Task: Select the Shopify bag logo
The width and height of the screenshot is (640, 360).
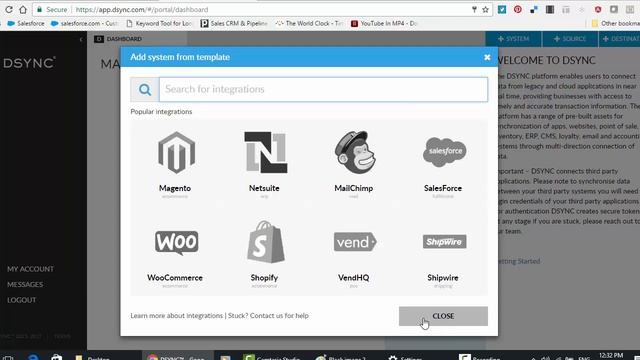Action: click(266, 242)
